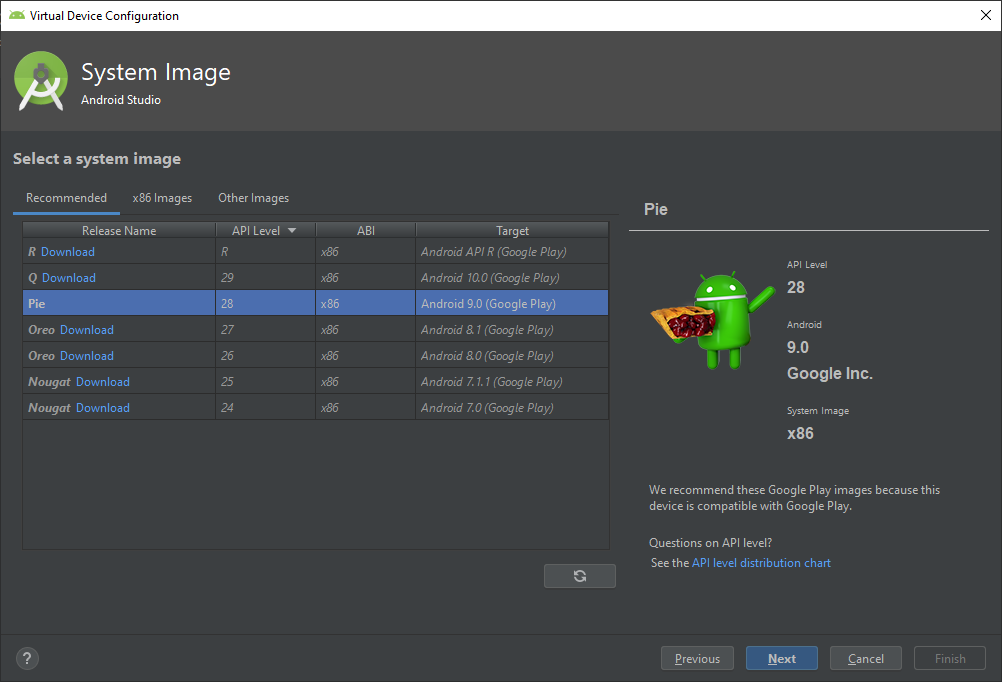Sort by API Level arrow
Screen dimensions: 1002x682
pos(292,230)
